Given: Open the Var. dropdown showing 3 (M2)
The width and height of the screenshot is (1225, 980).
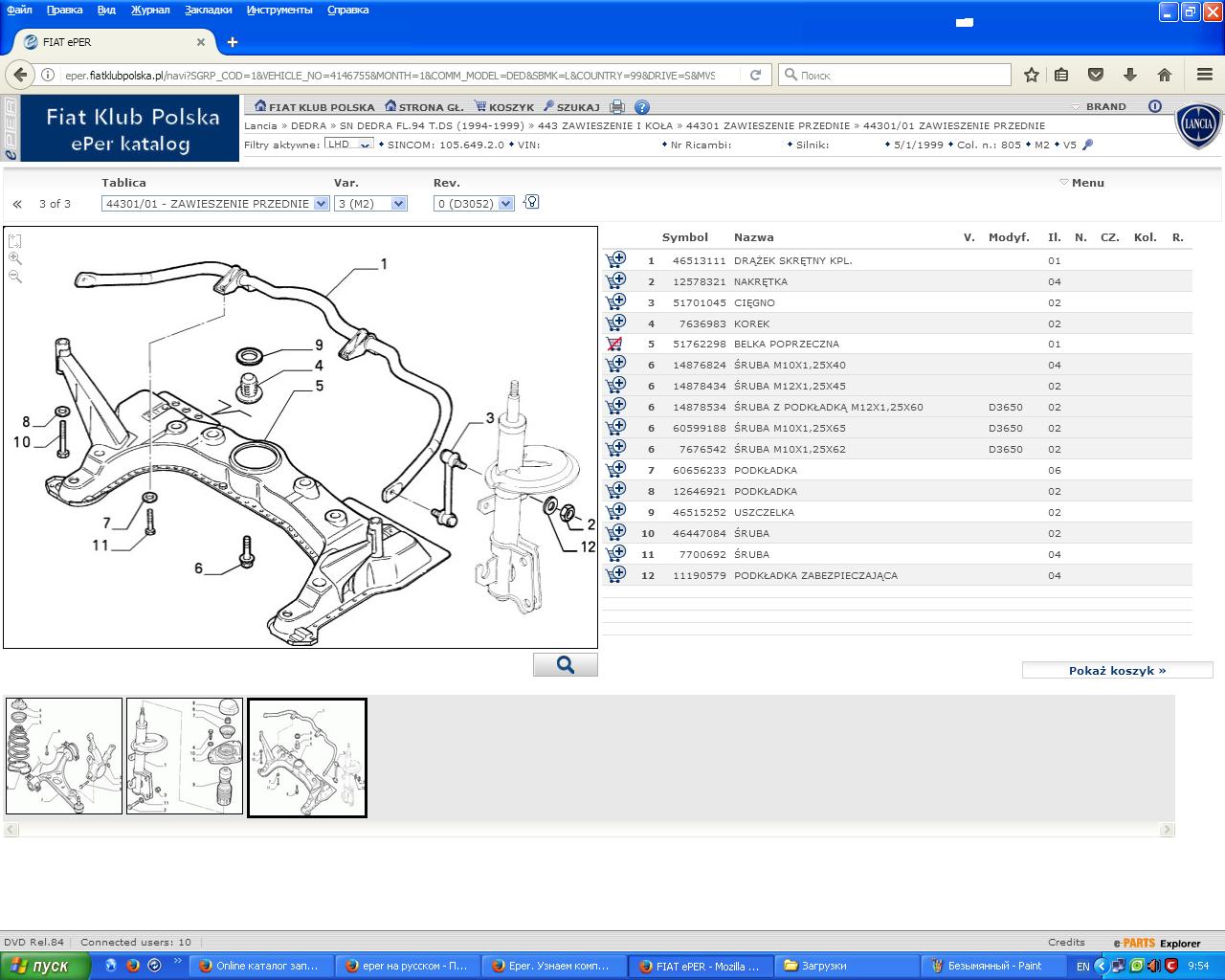Looking at the screenshot, I should 370,204.
